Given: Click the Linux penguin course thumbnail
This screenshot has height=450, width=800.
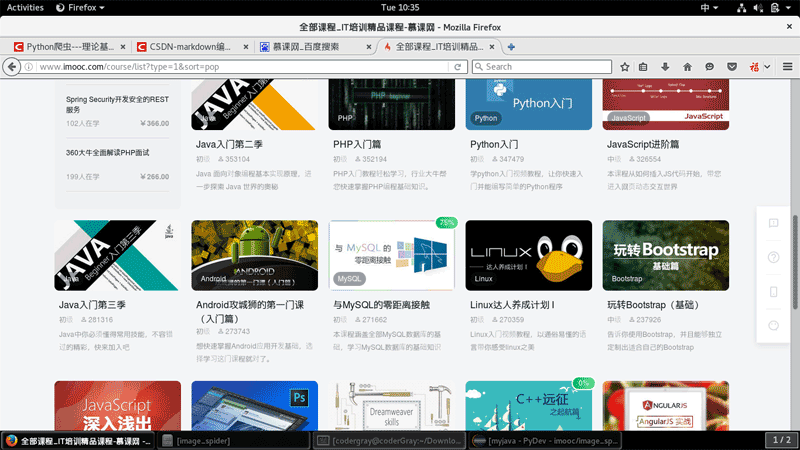Looking at the screenshot, I should (x=529, y=256).
